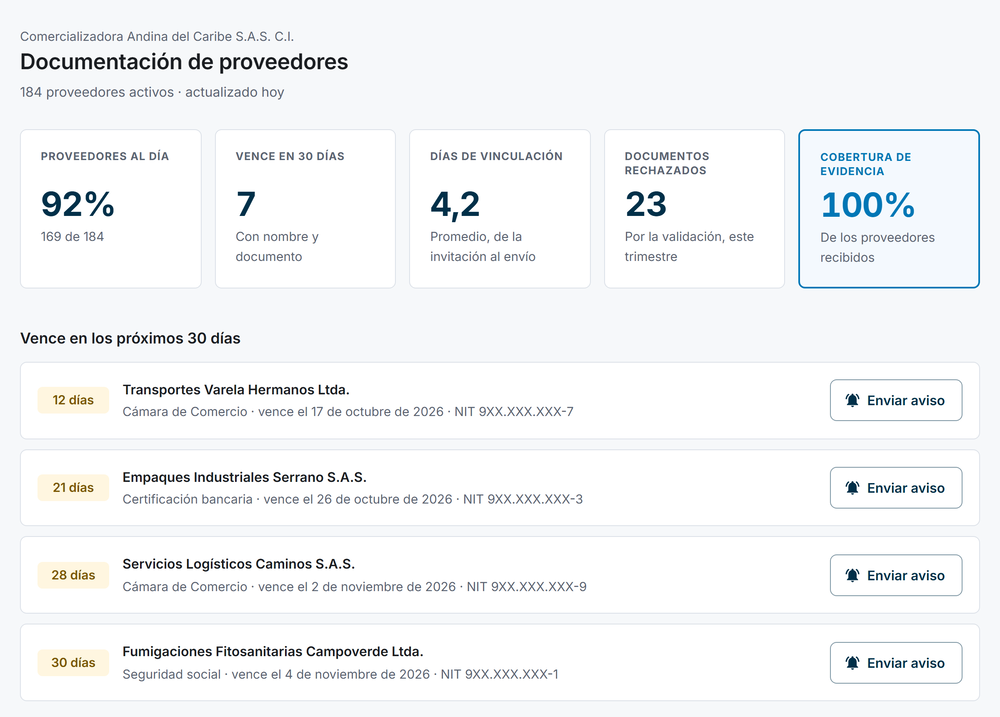Send notice to Servicios Logísticos Caminos S.A.S.
The width and height of the screenshot is (1000, 717).
click(x=896, y=575)
